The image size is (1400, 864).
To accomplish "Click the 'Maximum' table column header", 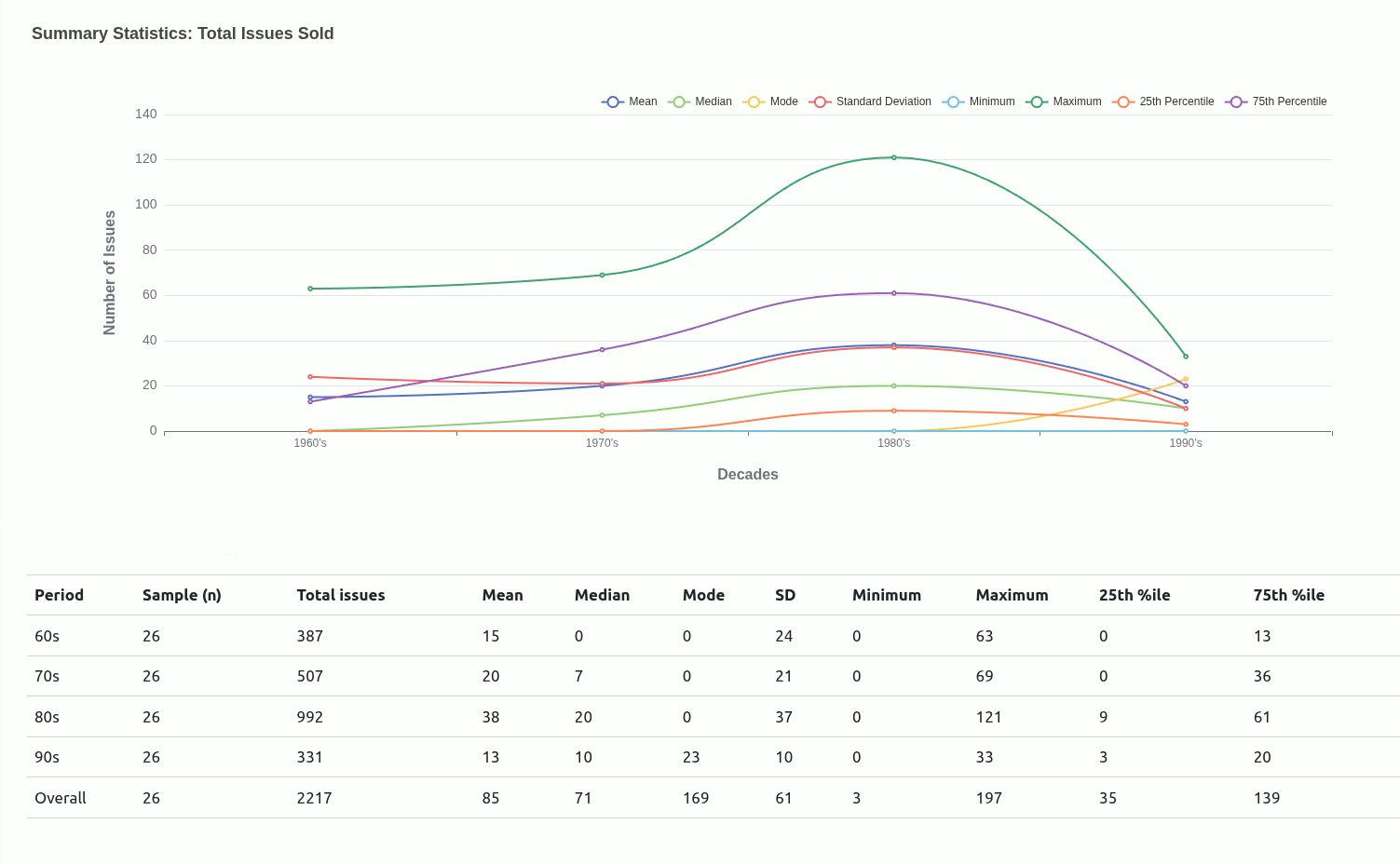I will pyautogui.click(x=1012, y=595).
